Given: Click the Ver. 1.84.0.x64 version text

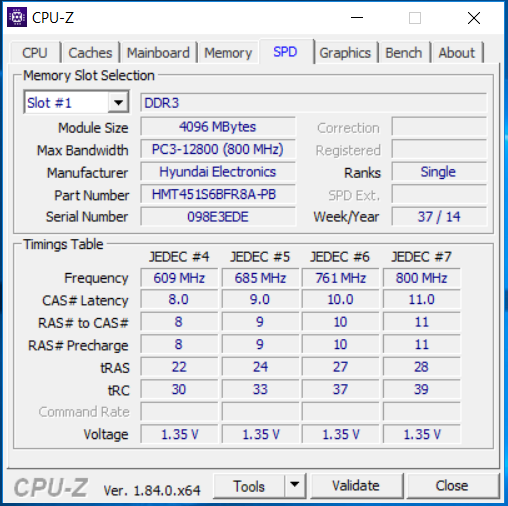Looking at the screenshot, I should [x=152, y=490].
